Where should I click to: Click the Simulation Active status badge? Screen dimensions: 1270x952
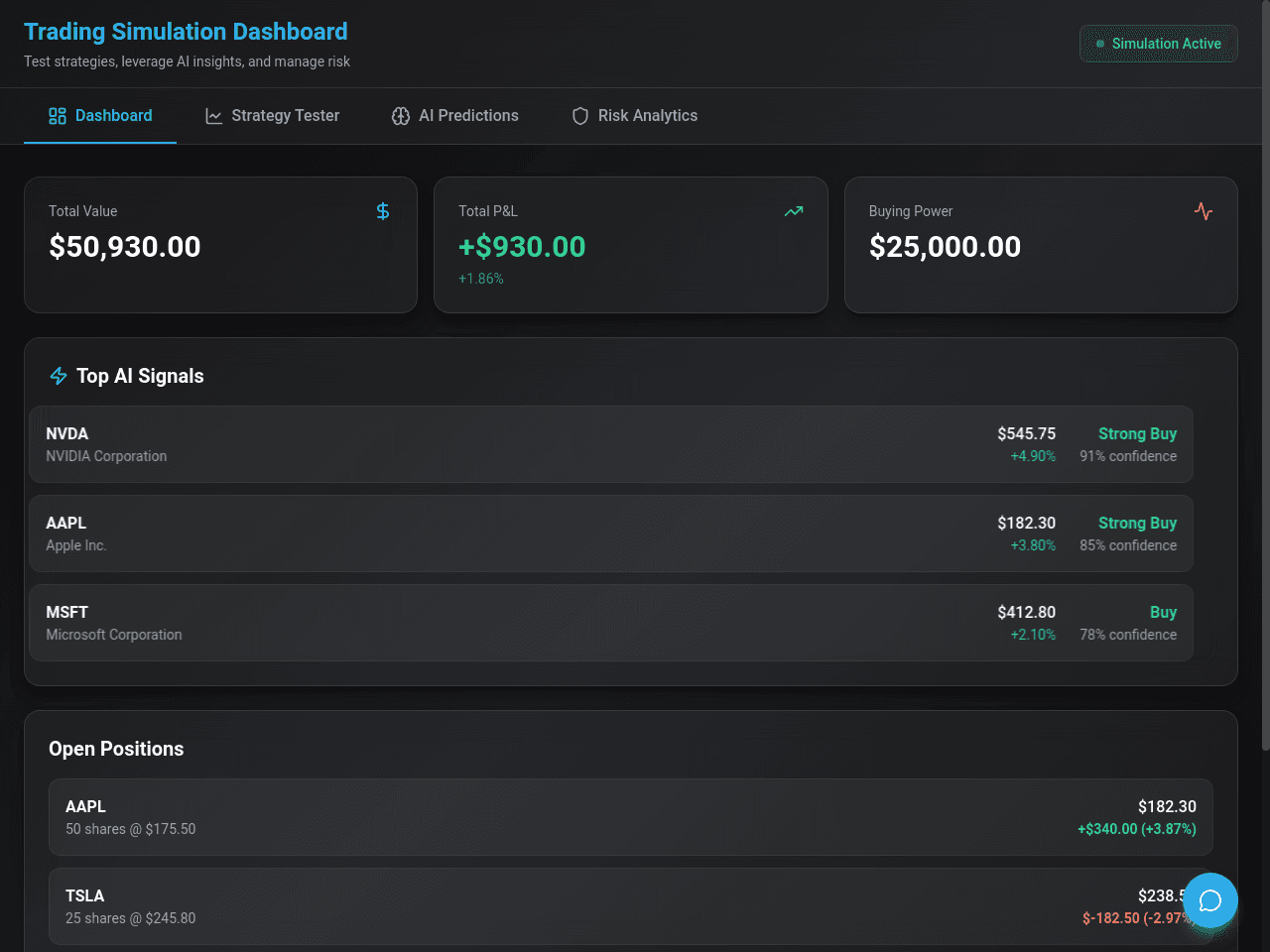1159,44
